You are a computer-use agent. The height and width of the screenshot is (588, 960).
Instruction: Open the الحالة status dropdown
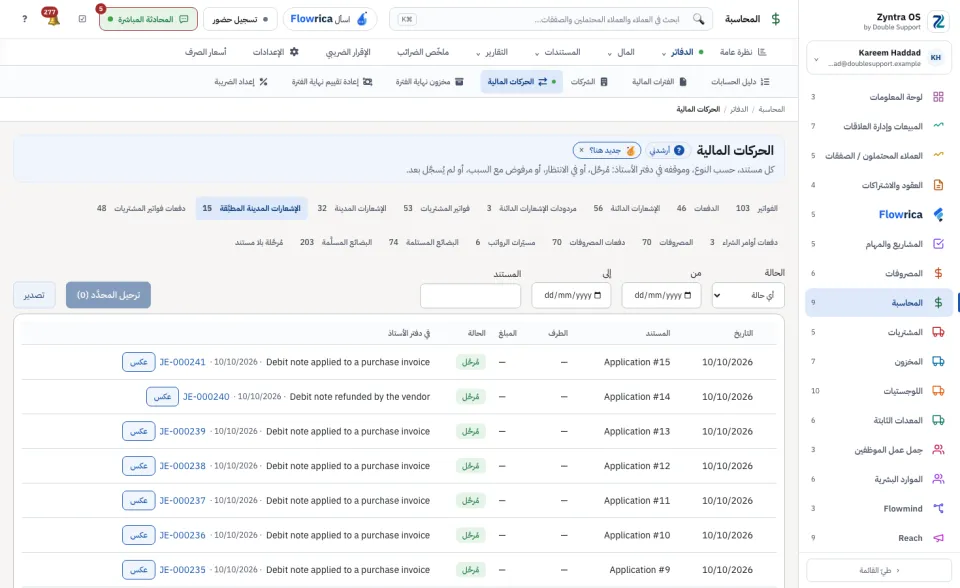(x=748, y=295)
